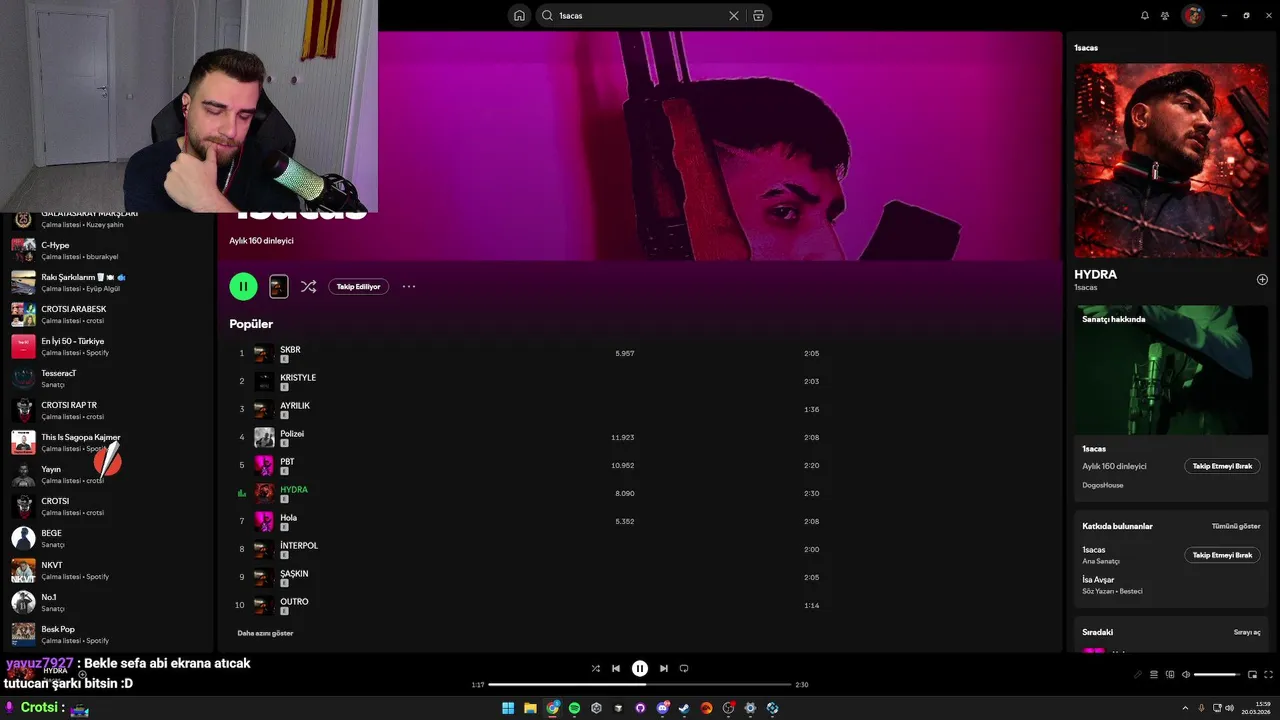This screenshot has height=720, width=1280.
Task: Toggle the lyrics microphone icon
Action: [x=1137, y=675]
